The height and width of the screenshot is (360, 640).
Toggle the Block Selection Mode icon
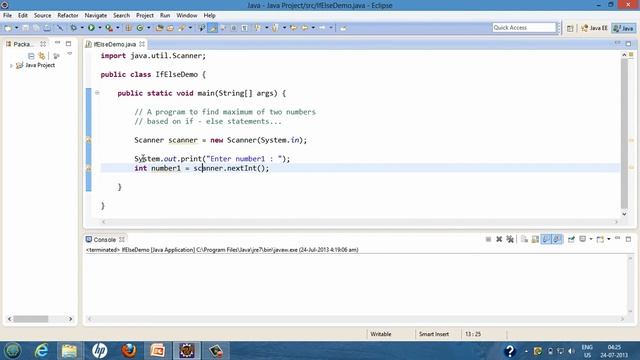[233, 28]
